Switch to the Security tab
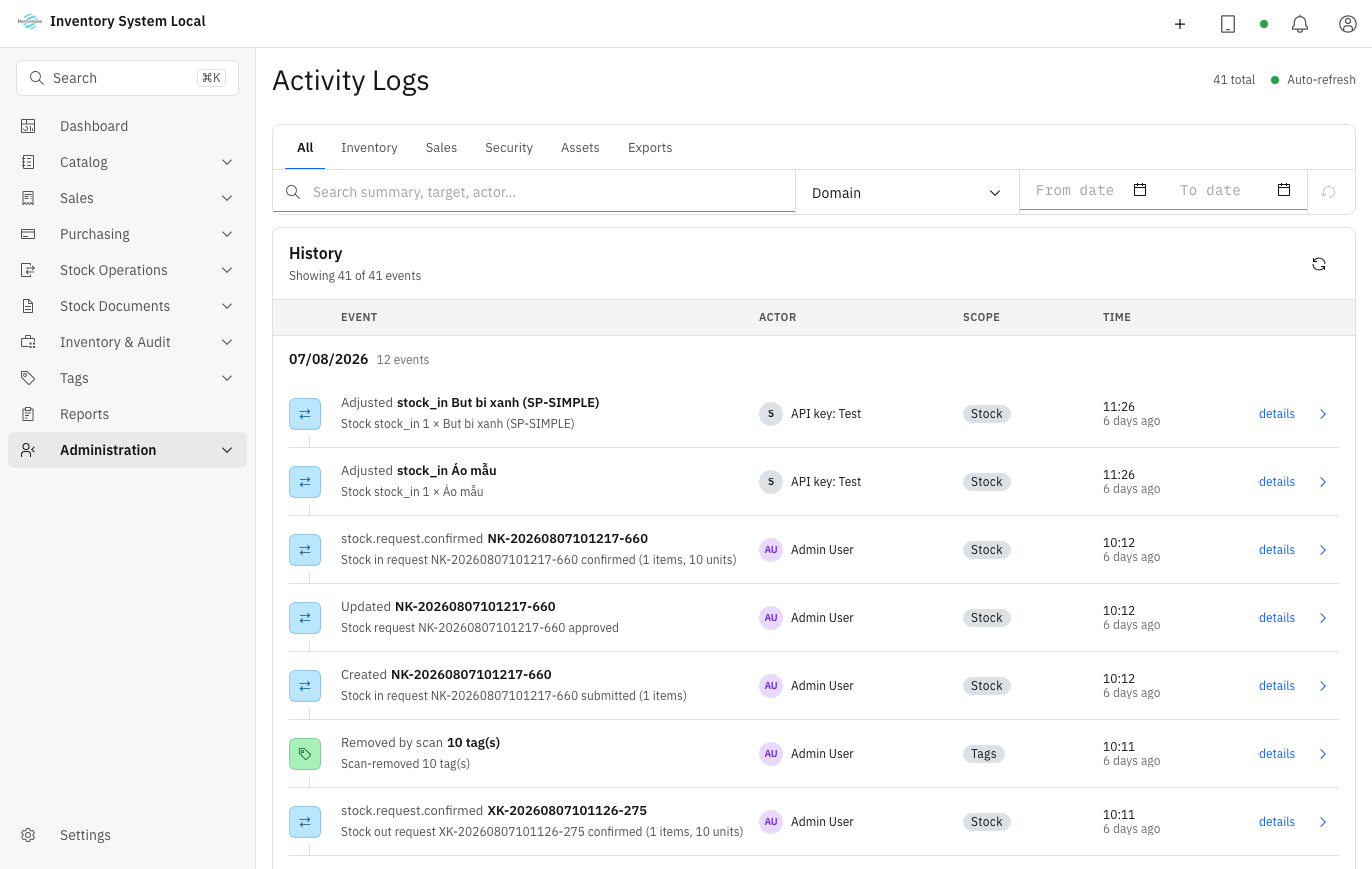 [509, 147]
